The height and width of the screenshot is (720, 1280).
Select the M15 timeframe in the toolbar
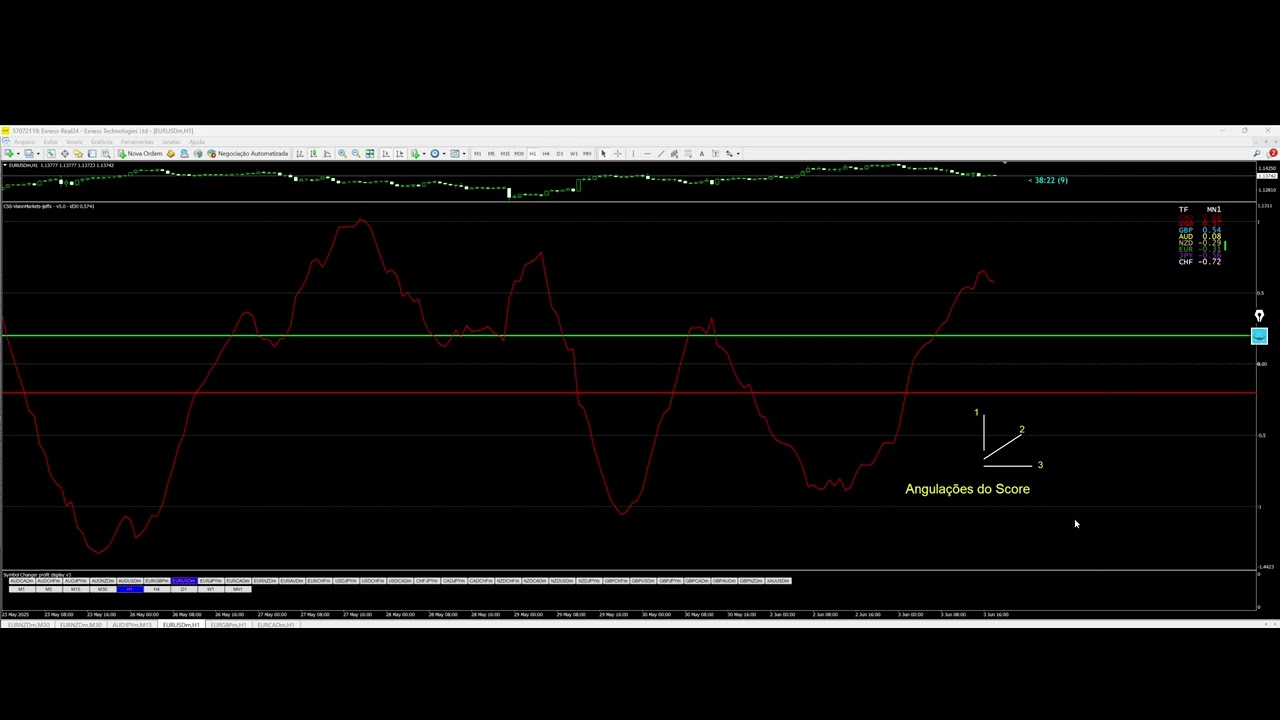pyautogui.click(x=505, y=154)
